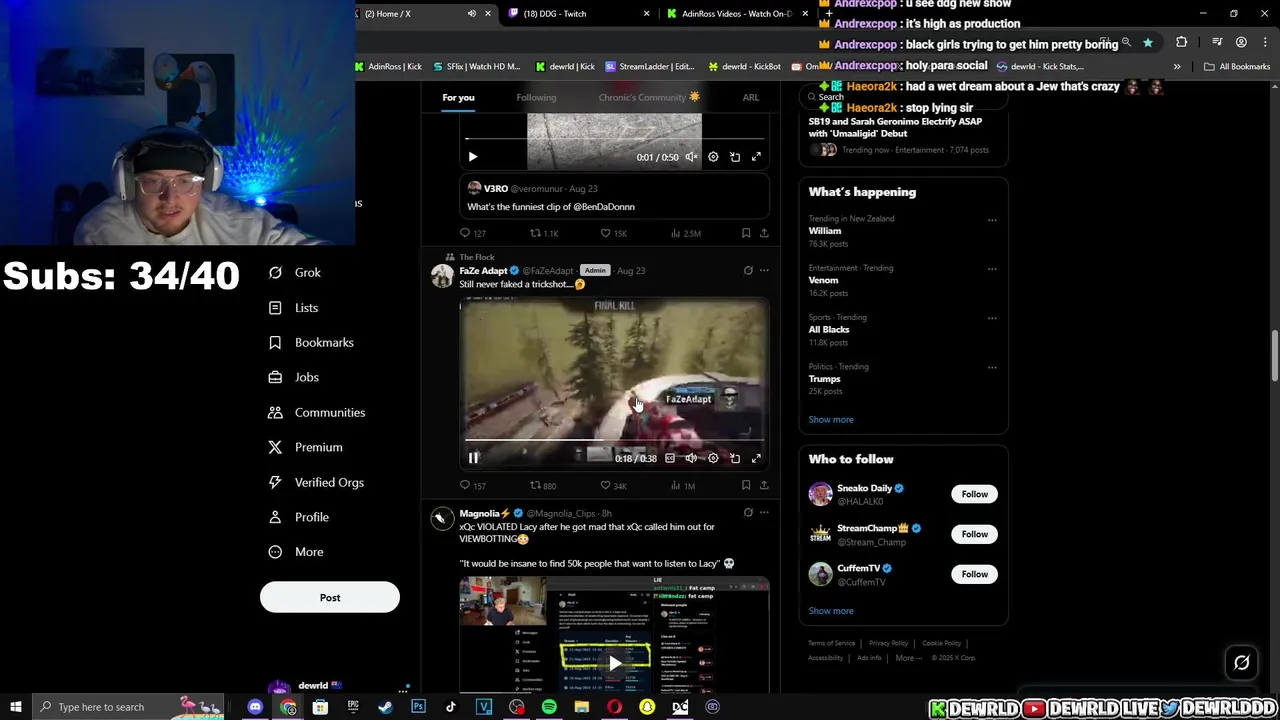Expand the bookmarks bar overflow chevron
The height and width of the screenshot is (720, 1280).
pyautogui.click(x=1177, y=67)
